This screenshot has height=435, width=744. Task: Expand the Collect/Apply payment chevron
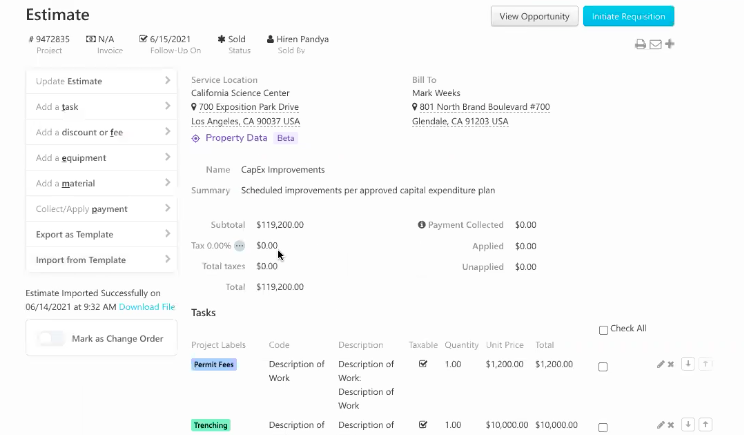tap(167, 208)
